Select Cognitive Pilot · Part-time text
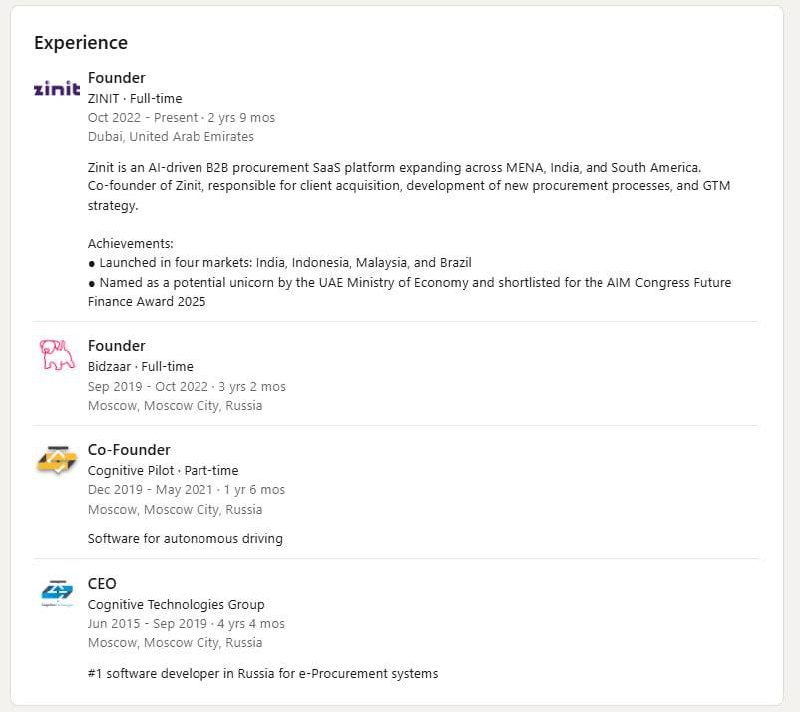This screenshot has width=800, height=712. coord(163,470)
